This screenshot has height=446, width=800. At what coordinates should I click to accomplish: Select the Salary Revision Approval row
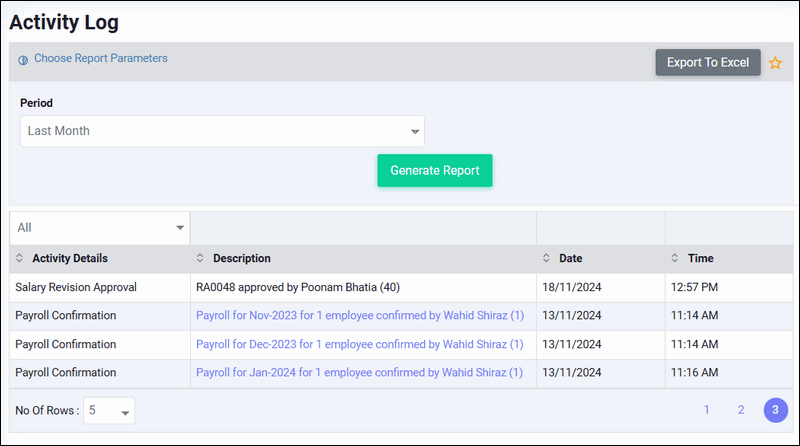coord(401,287)
